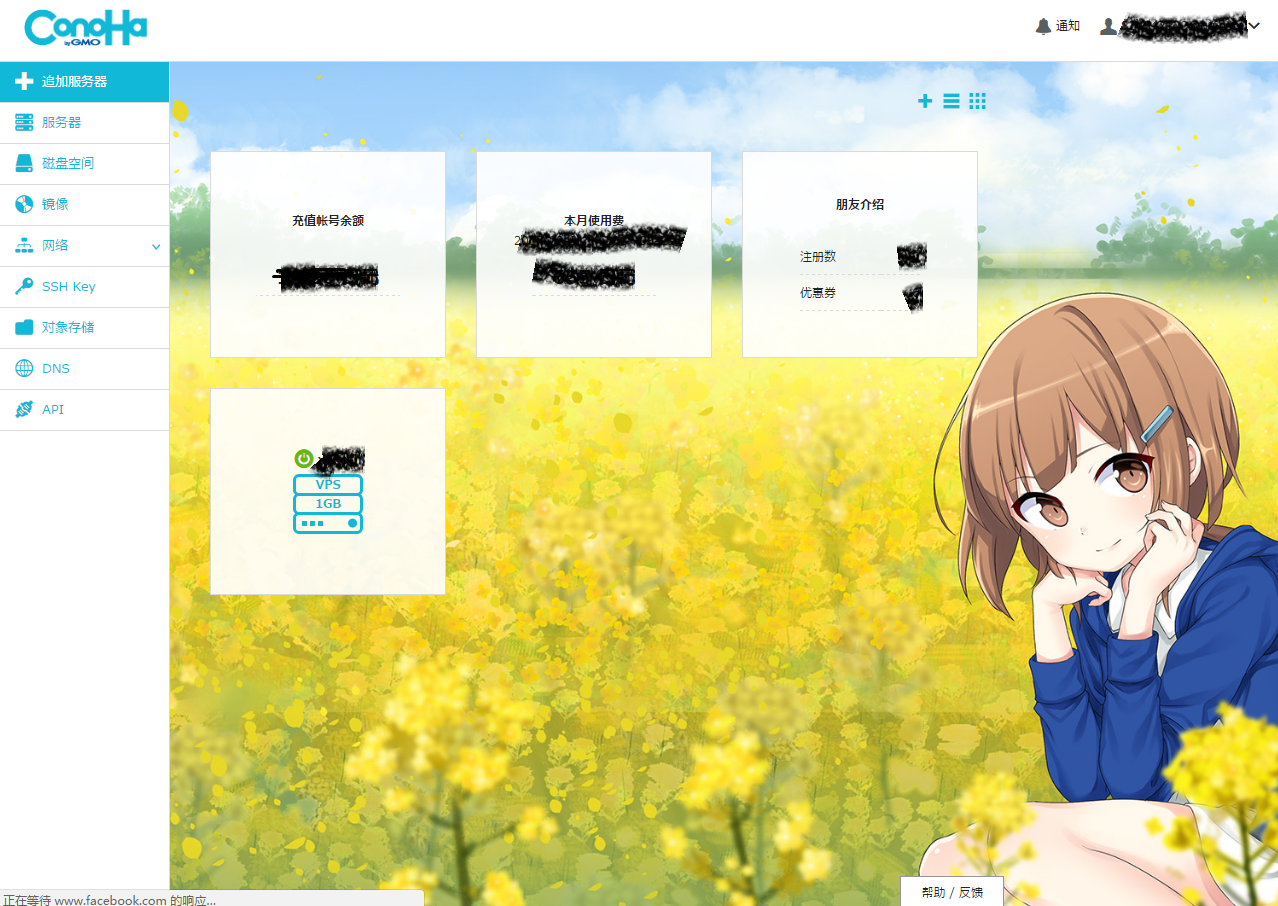Viewport: 1278px width, 906px height.
Task: Click the server rack icon in sidebar
Action: (24, 122)
